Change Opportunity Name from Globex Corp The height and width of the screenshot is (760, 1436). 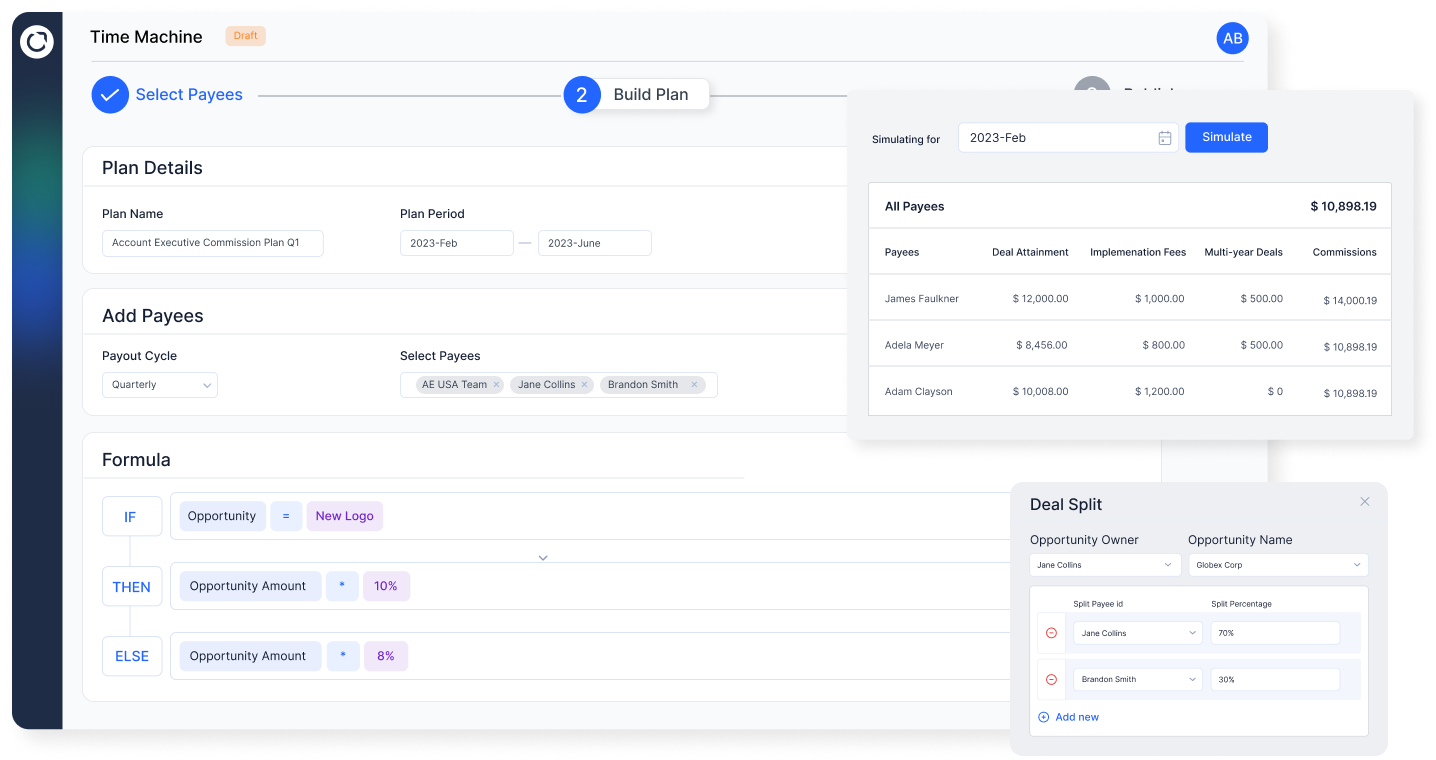[1278, 564]
